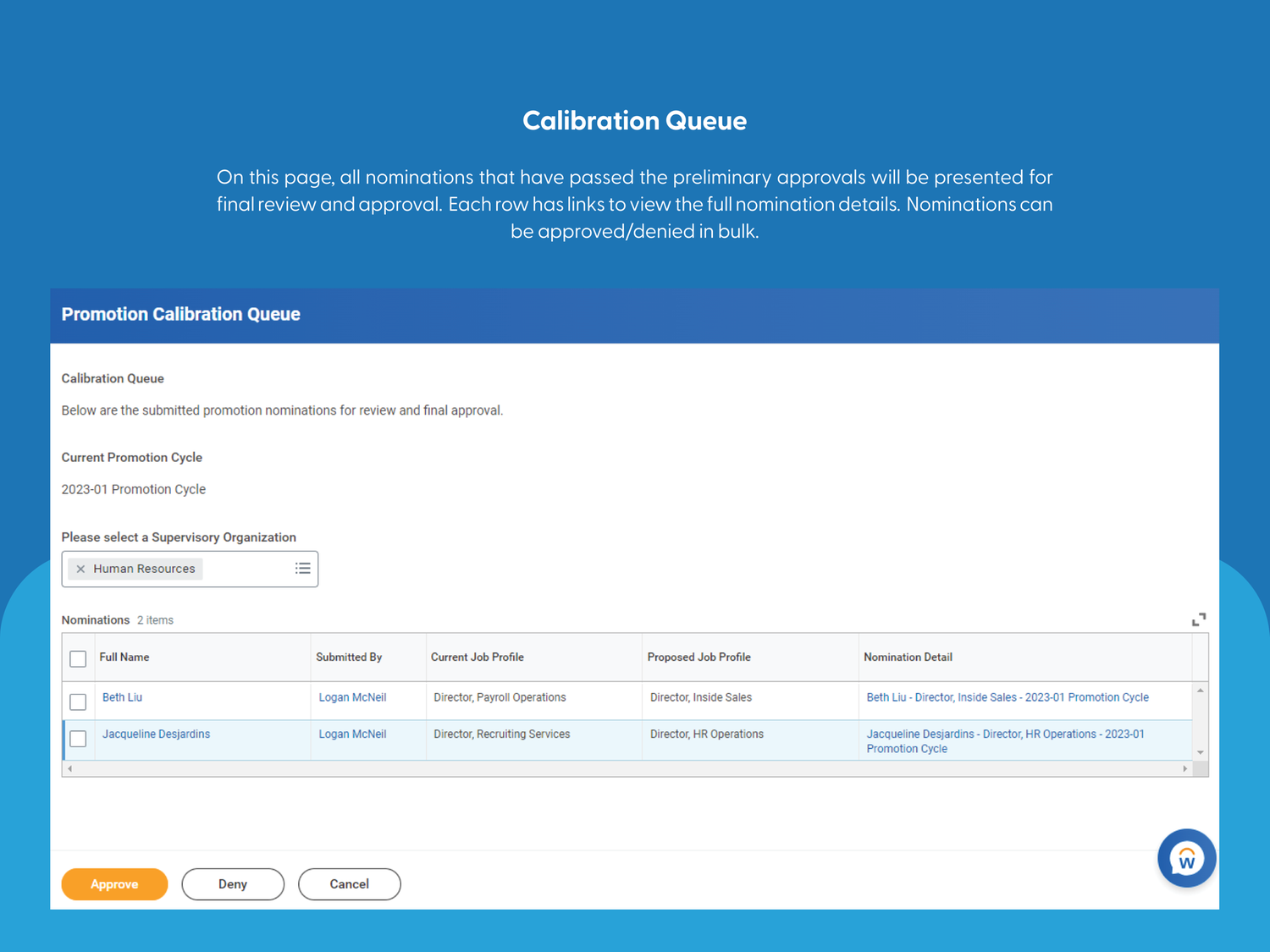Check Jacqueline Desjardins' nomination row checkbox
Viewport: 1270px width, 952px height.
[x=78, y=738]
